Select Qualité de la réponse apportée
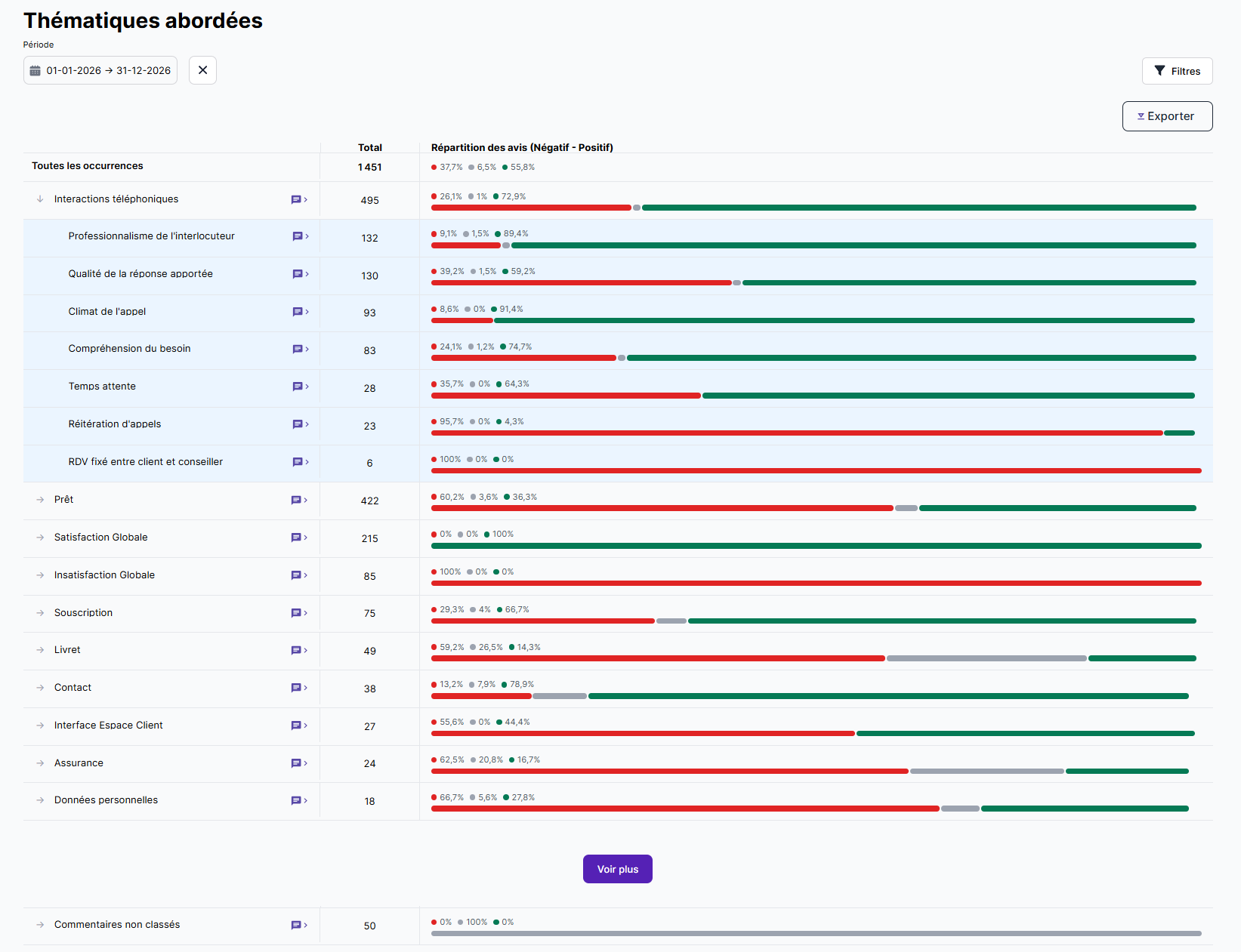This screenshot has height=952, width=1241. click(x=140, y=274)
